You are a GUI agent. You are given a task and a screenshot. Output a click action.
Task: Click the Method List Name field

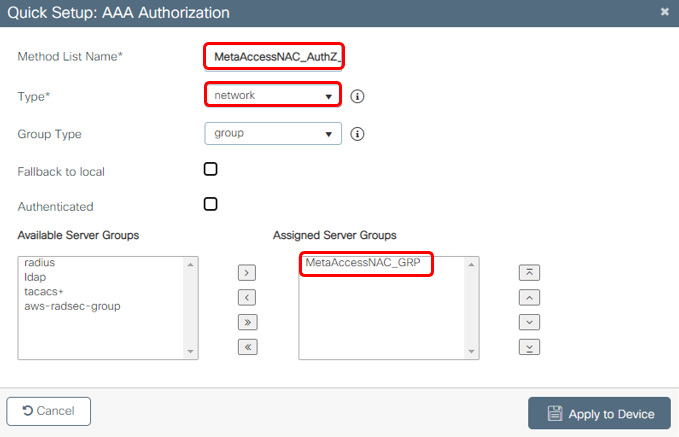274,57
